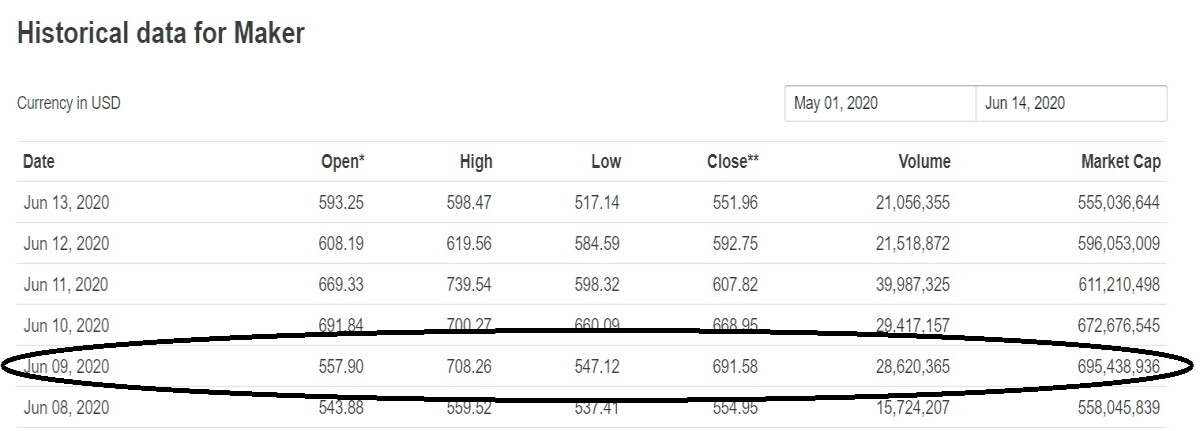Select the Jun 11, 2020 row date

click(66, 285)
